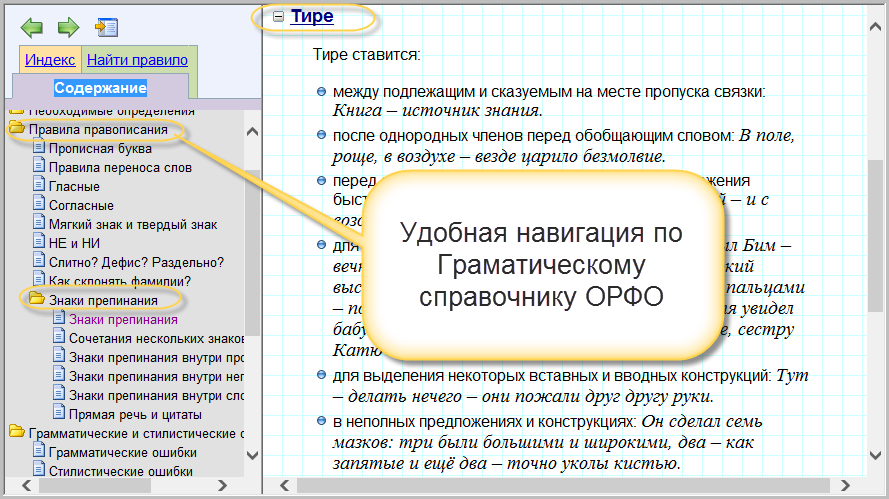Click Знаки препинания внутри сло... page icon
Viewport: 889px width, 499px height.
click(59, 394)
